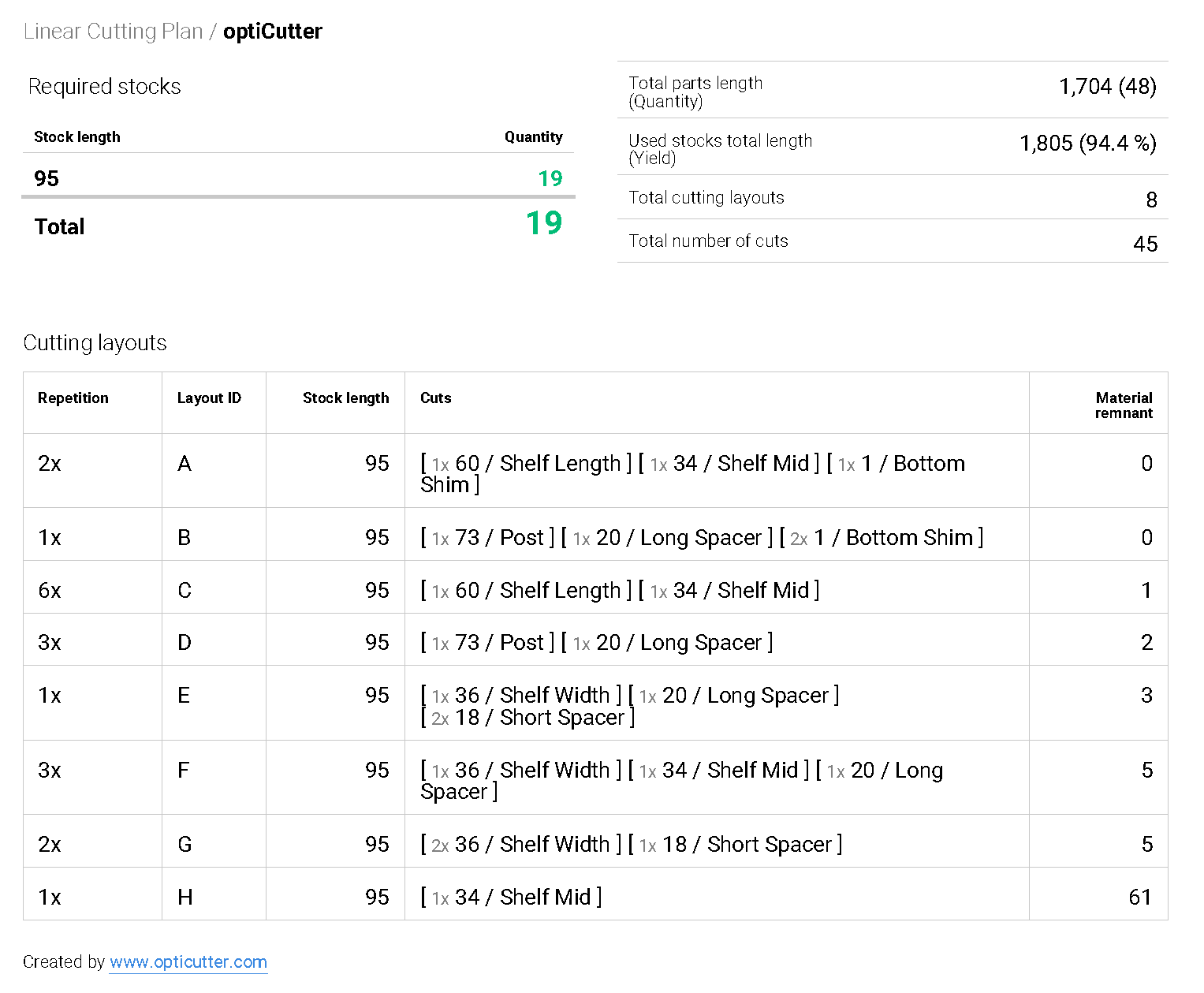The width and height of the screenshot is (1204, 993).
Task: Click the Cuts column header
Action: point(435,398)
